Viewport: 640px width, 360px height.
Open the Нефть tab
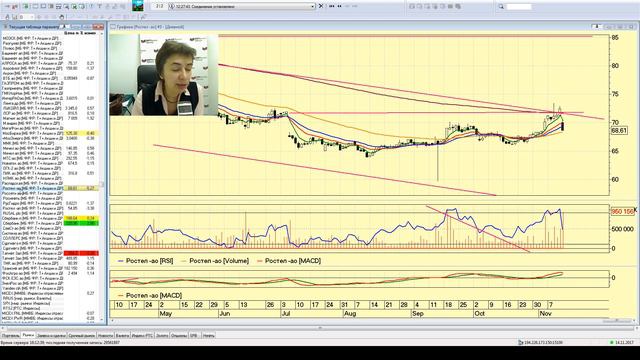click(x=209, y=336)
